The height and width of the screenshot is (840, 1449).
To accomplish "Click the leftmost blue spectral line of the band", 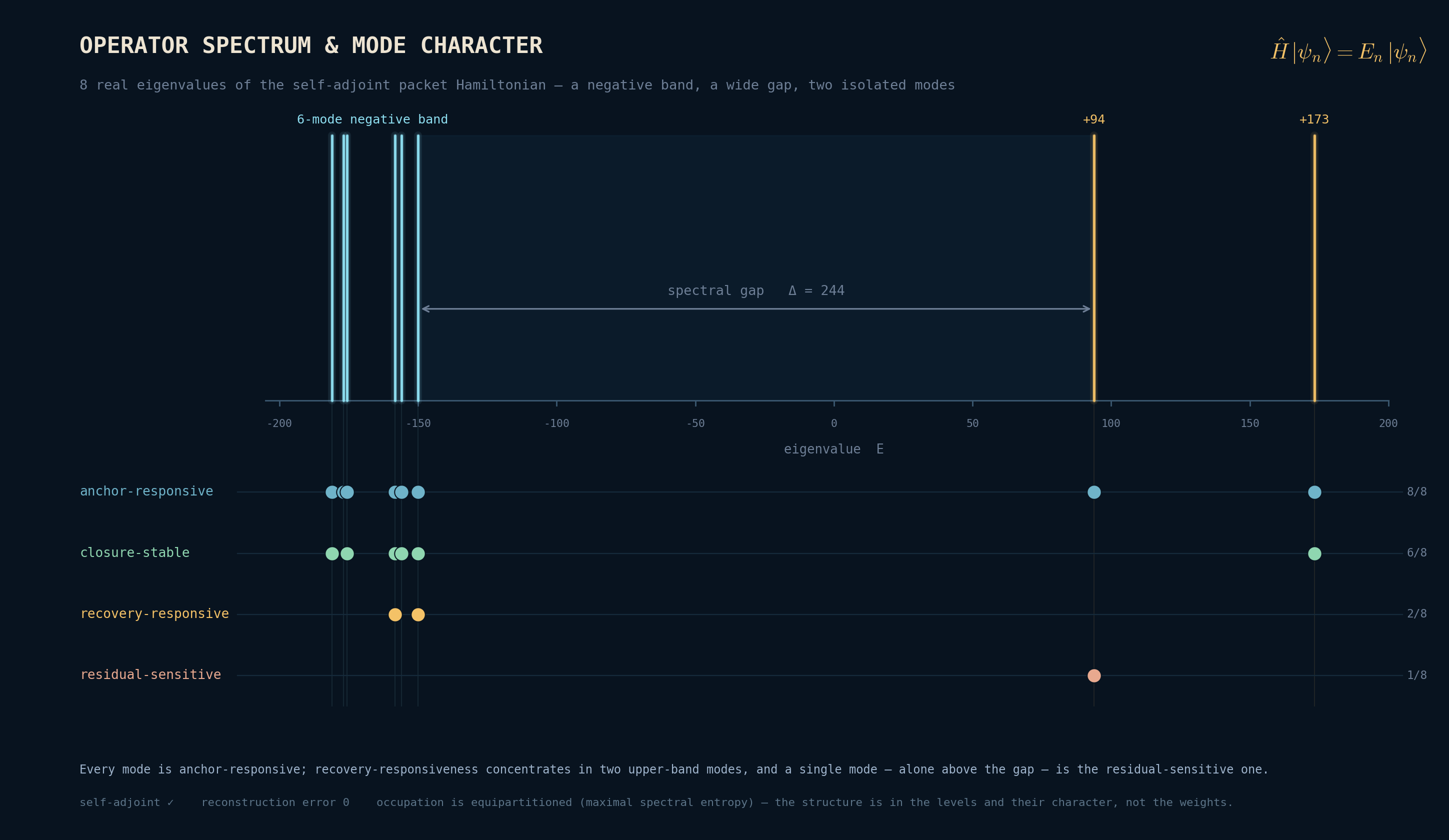I will click(332, 268).
